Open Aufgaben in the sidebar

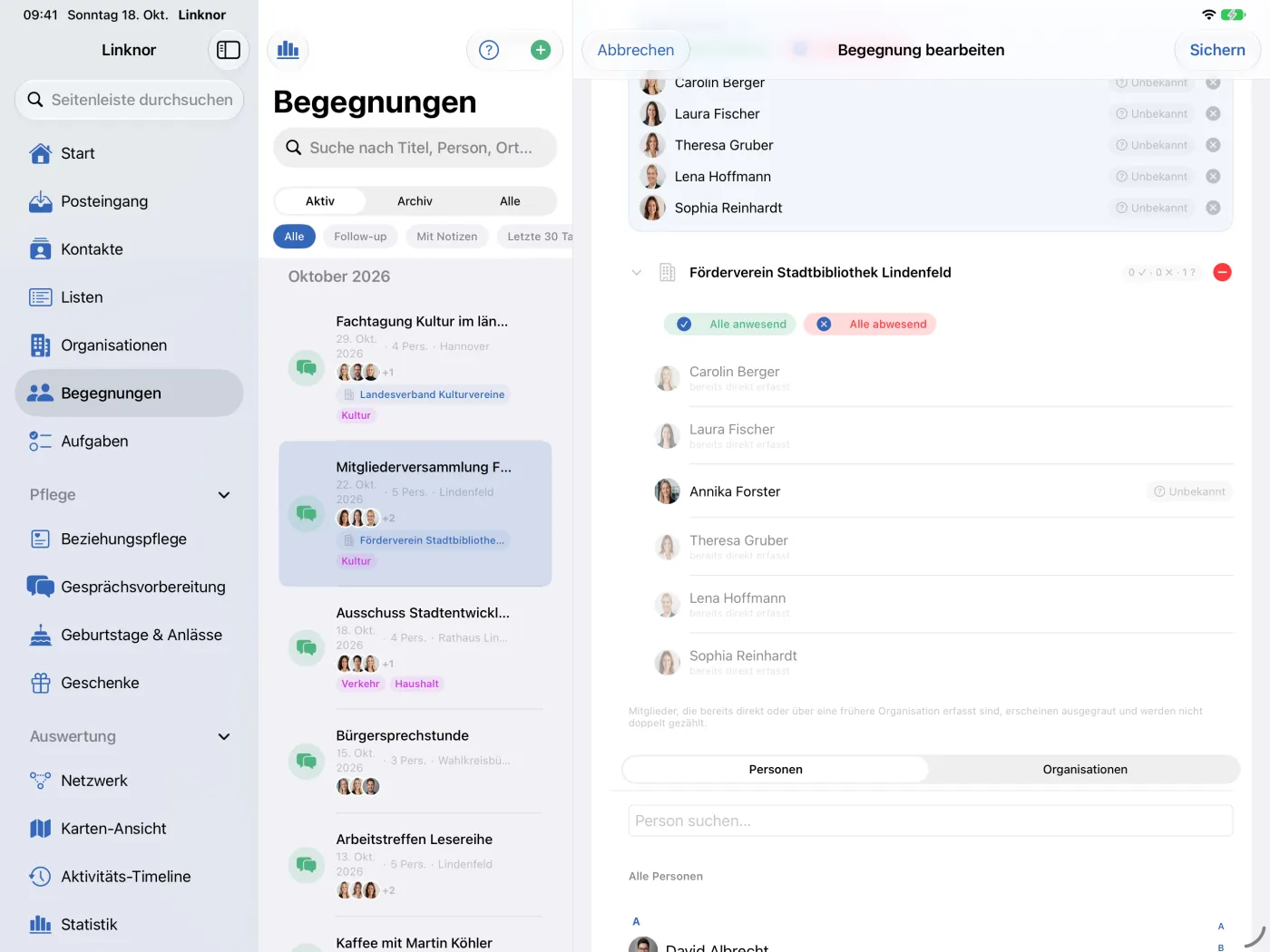129,442
